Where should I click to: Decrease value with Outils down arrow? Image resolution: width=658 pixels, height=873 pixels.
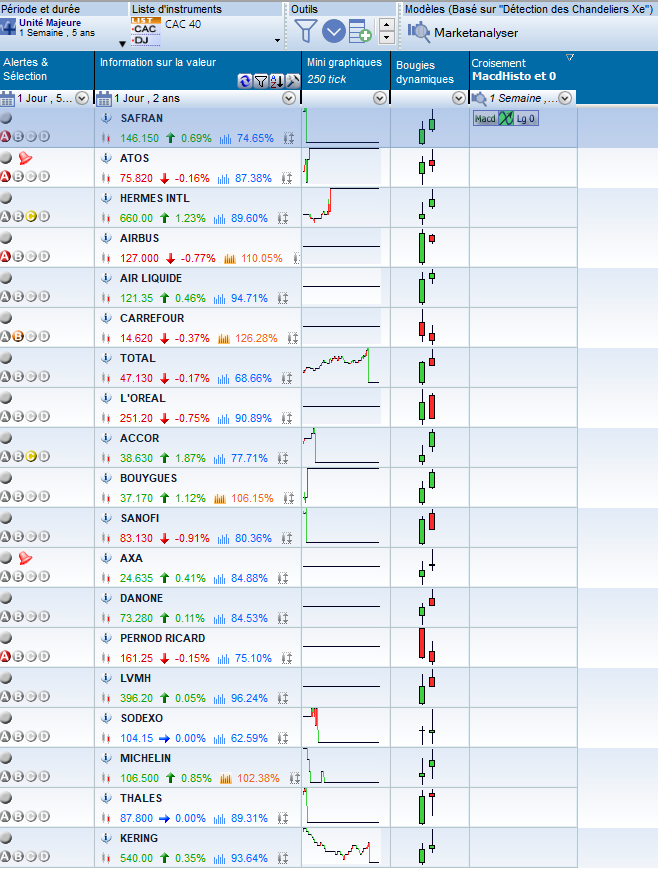click(x=386, y=38)
